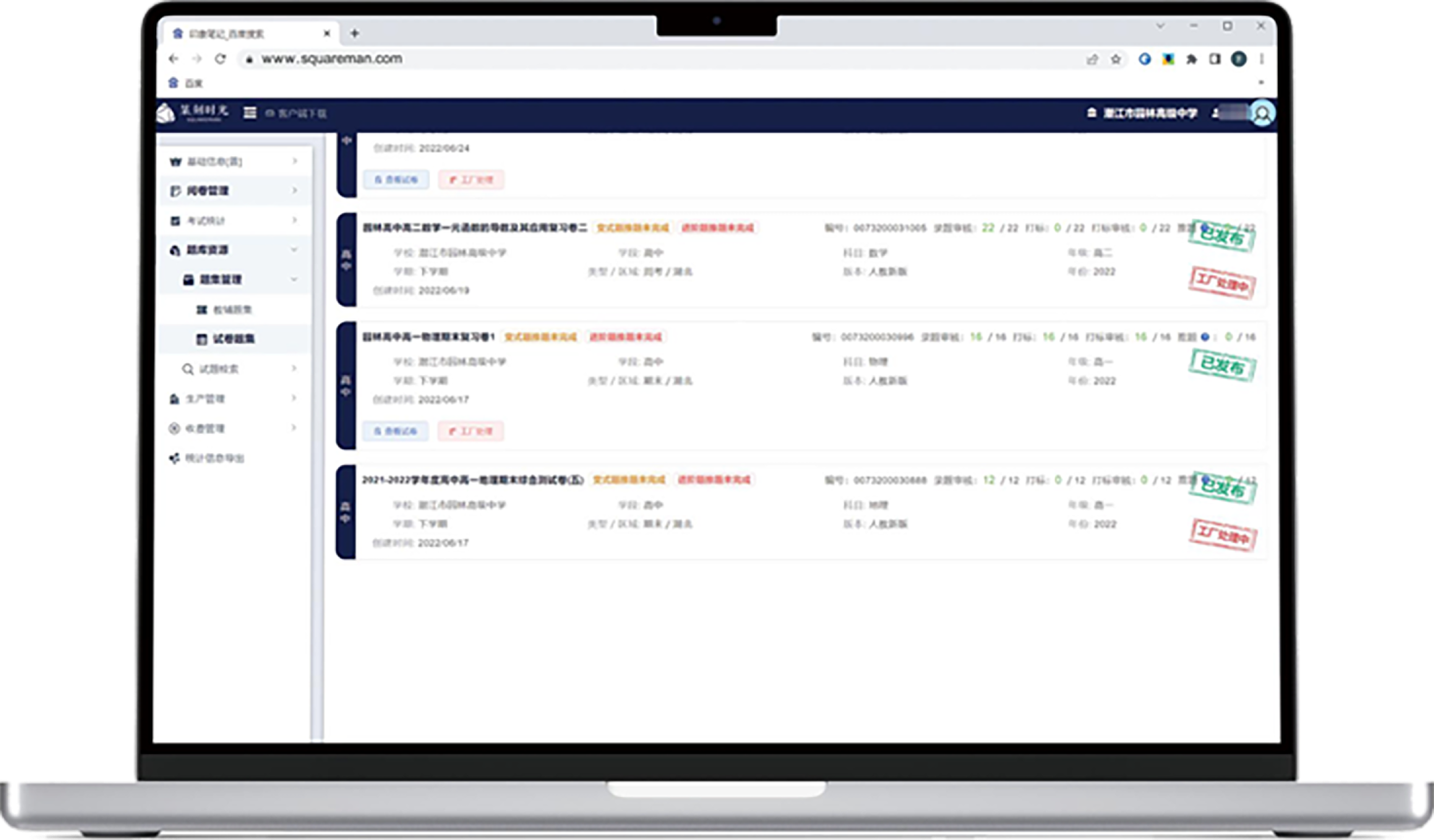
Task: Bookmark page with the star icon
Action: click(x=1116, y=60)
